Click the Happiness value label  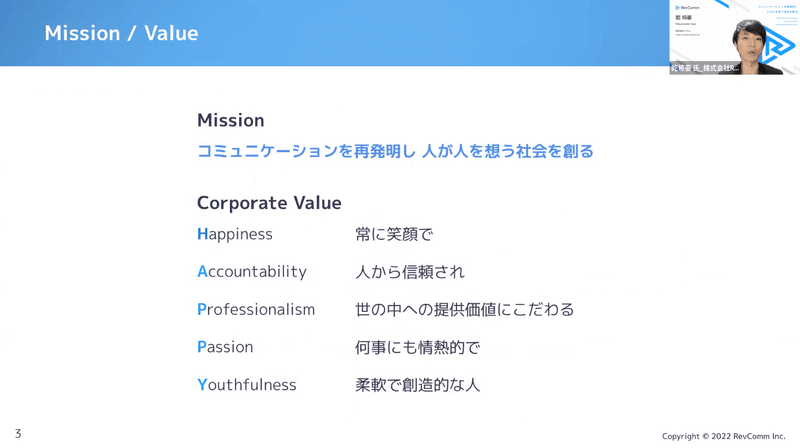[235, 234]
